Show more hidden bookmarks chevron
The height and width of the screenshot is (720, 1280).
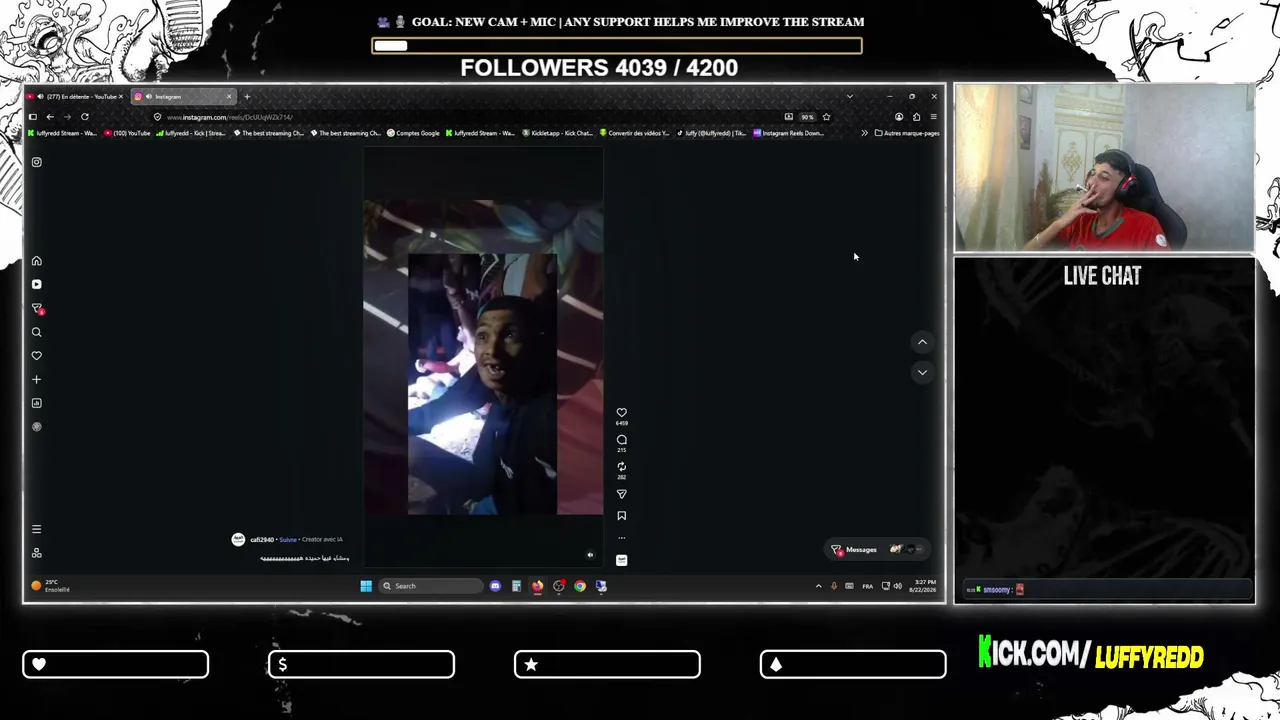865,133
